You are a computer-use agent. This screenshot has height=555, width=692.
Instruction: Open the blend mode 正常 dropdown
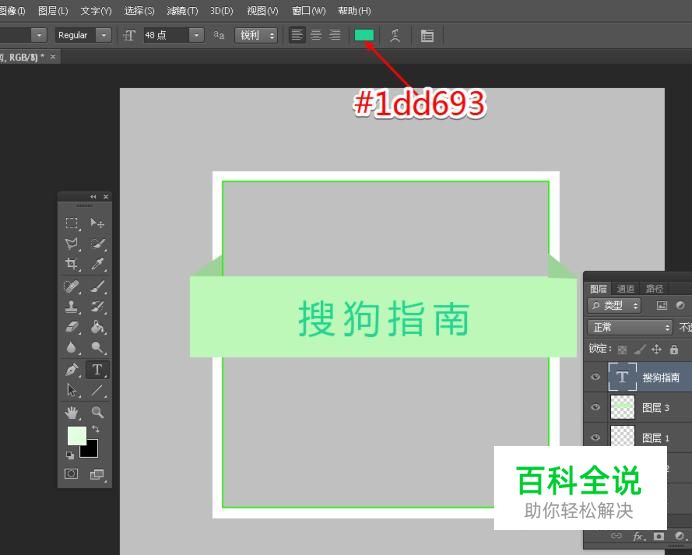[x=630, y=327]
